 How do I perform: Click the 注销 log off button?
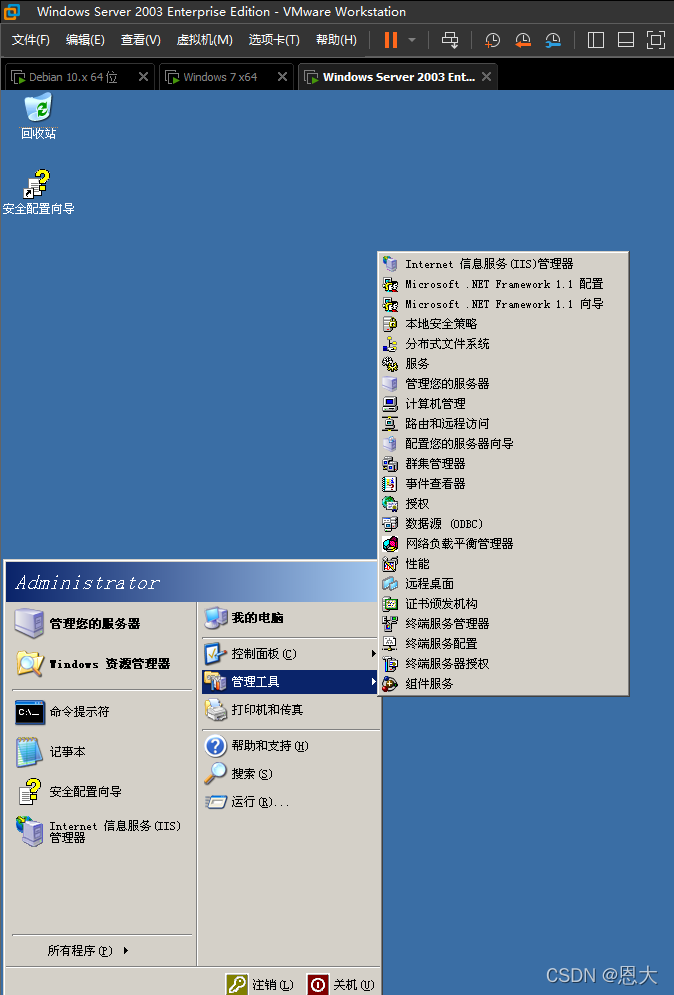(x=261, y=984)
